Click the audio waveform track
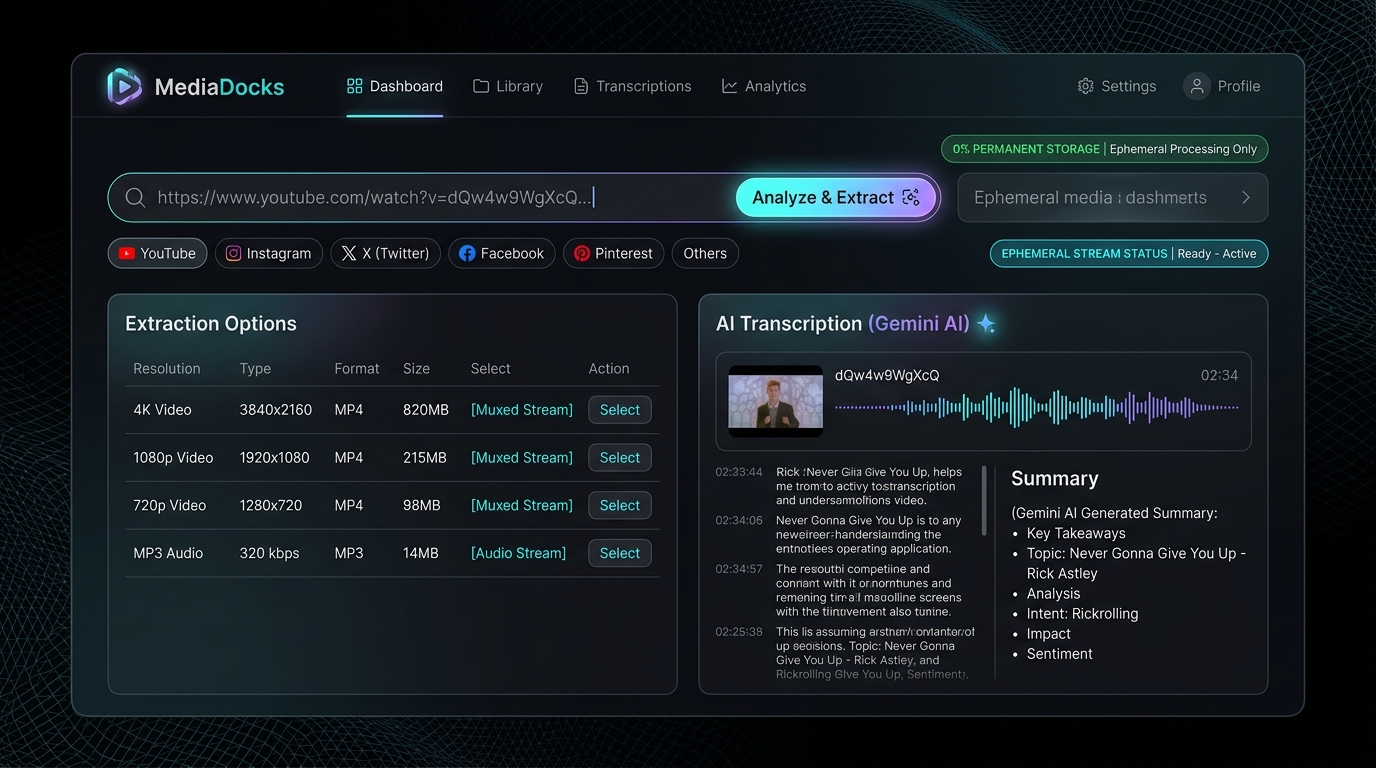 pyautogui.click(x=1036, y=407)
